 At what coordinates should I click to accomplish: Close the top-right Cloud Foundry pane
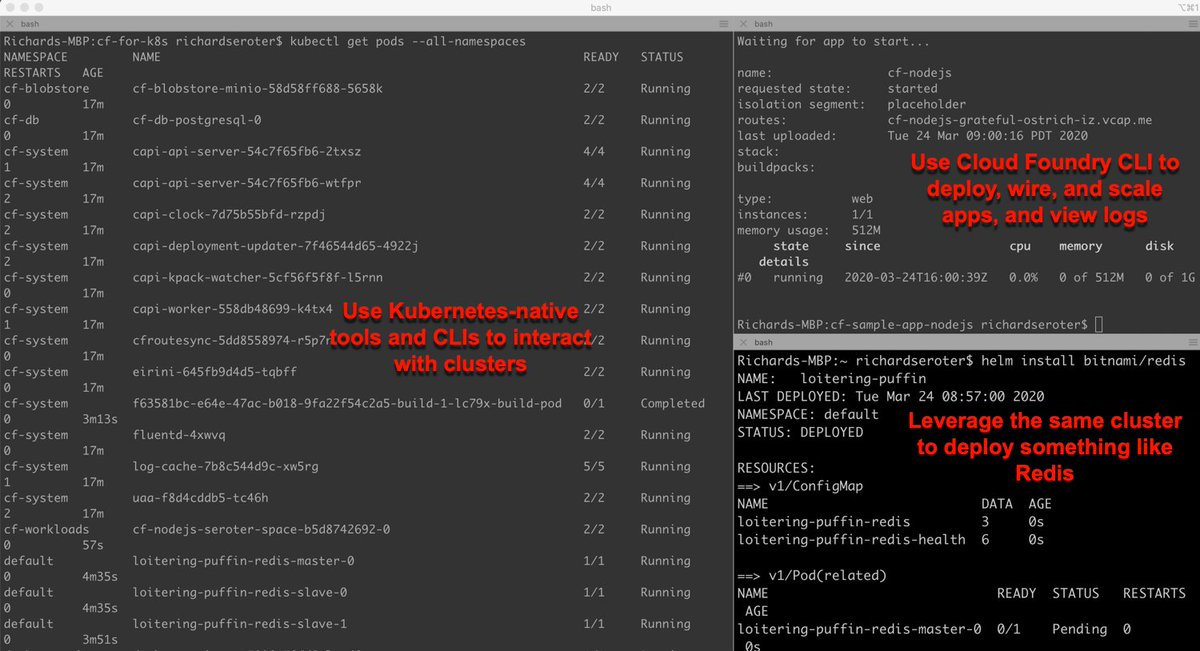[x=743, y=24]
